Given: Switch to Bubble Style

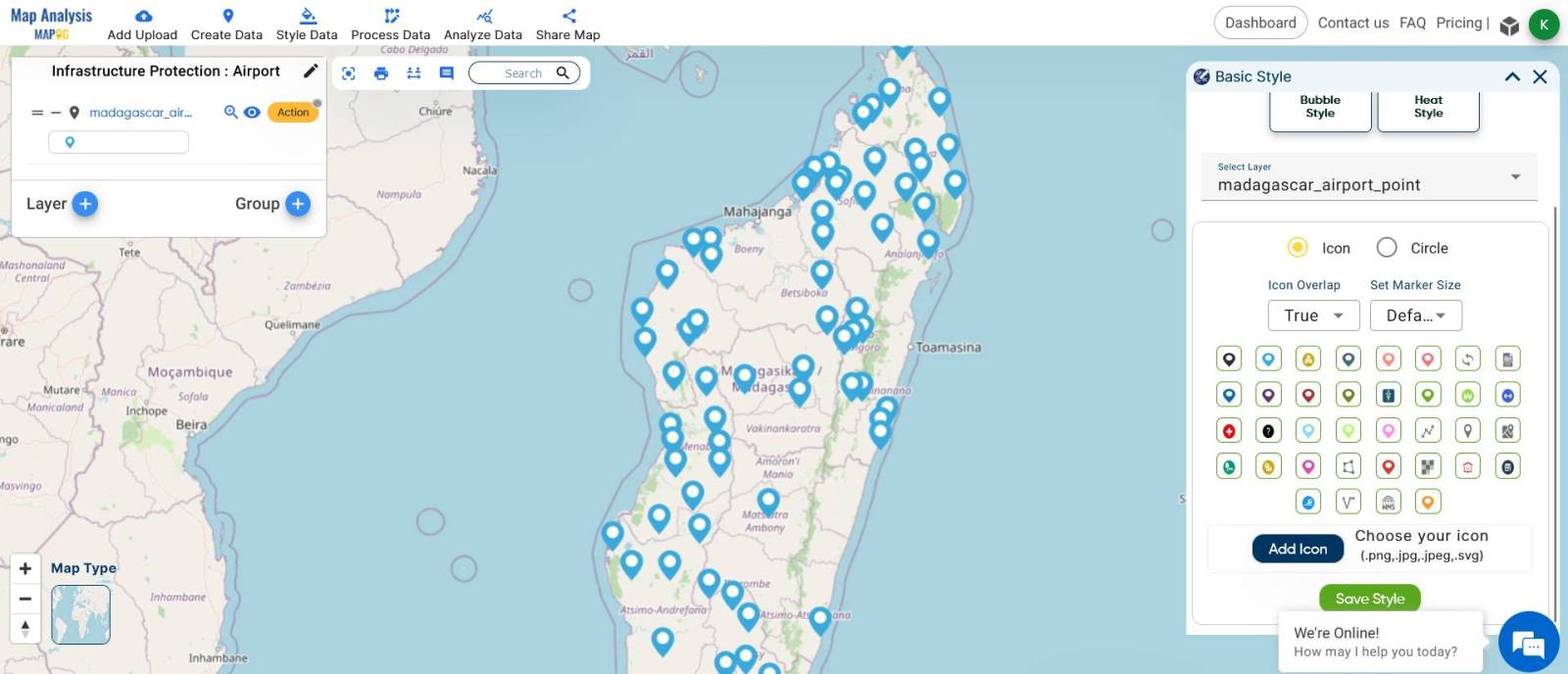Looking at the screenshot, I should tap(1320, 110).
